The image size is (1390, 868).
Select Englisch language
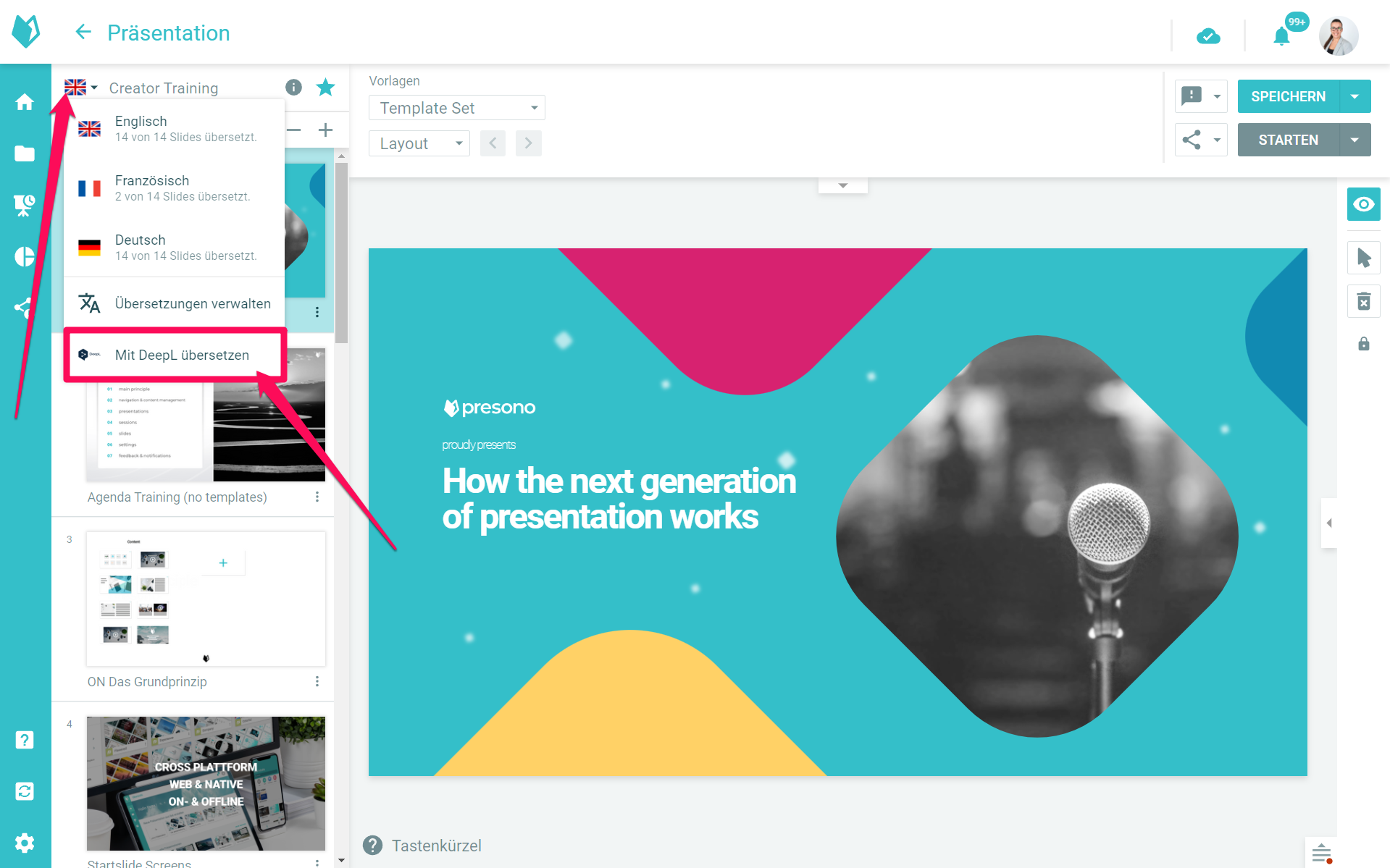click(174, 129)
